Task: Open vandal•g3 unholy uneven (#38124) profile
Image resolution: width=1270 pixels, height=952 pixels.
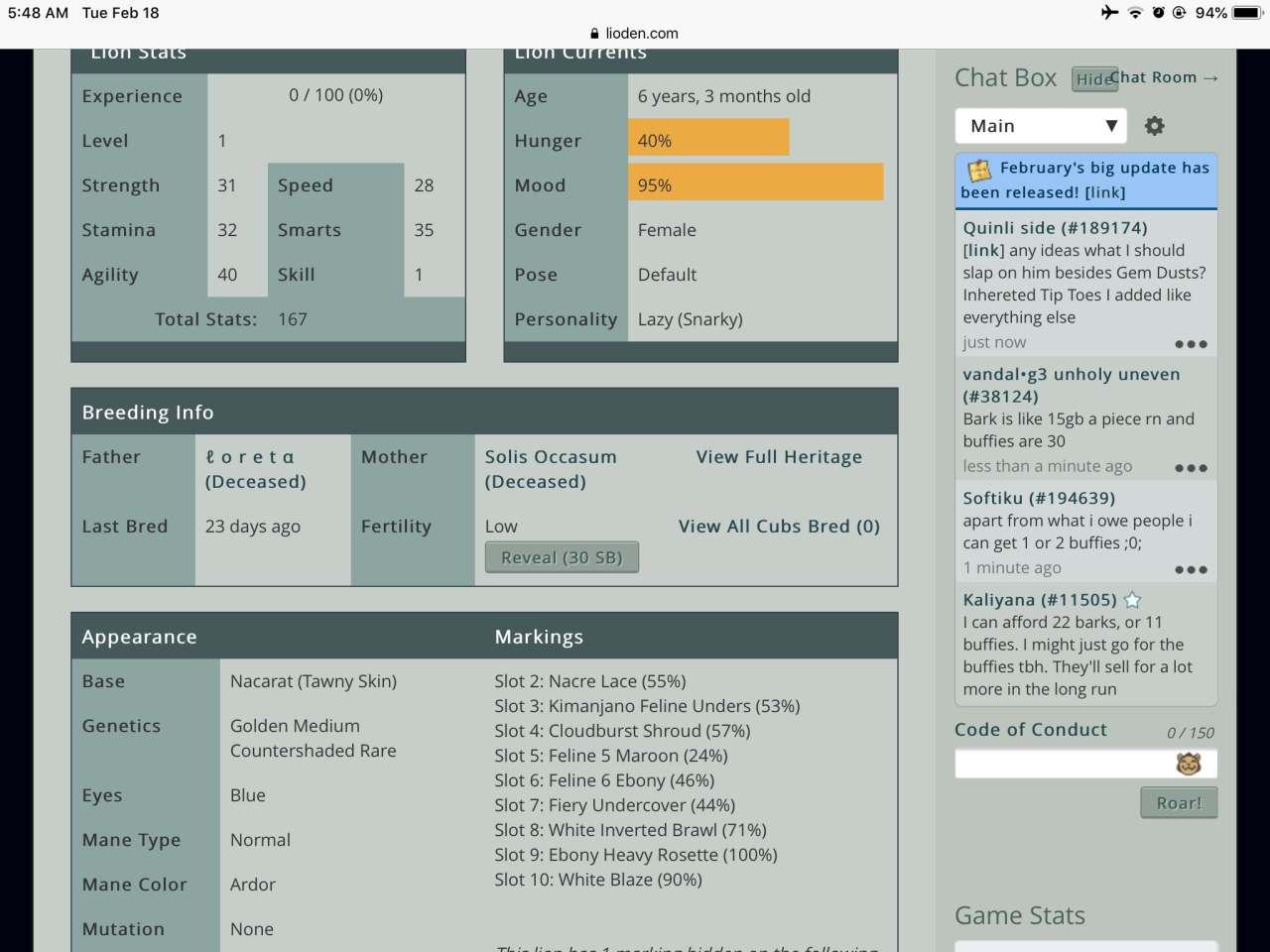Action: 1072,385
